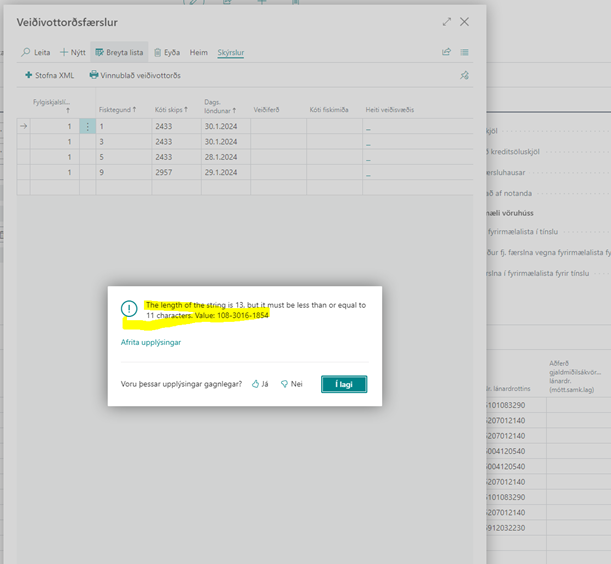Switch to the Skýrslur tab
This screenshot has width=611, height=564.
(231, 52)
